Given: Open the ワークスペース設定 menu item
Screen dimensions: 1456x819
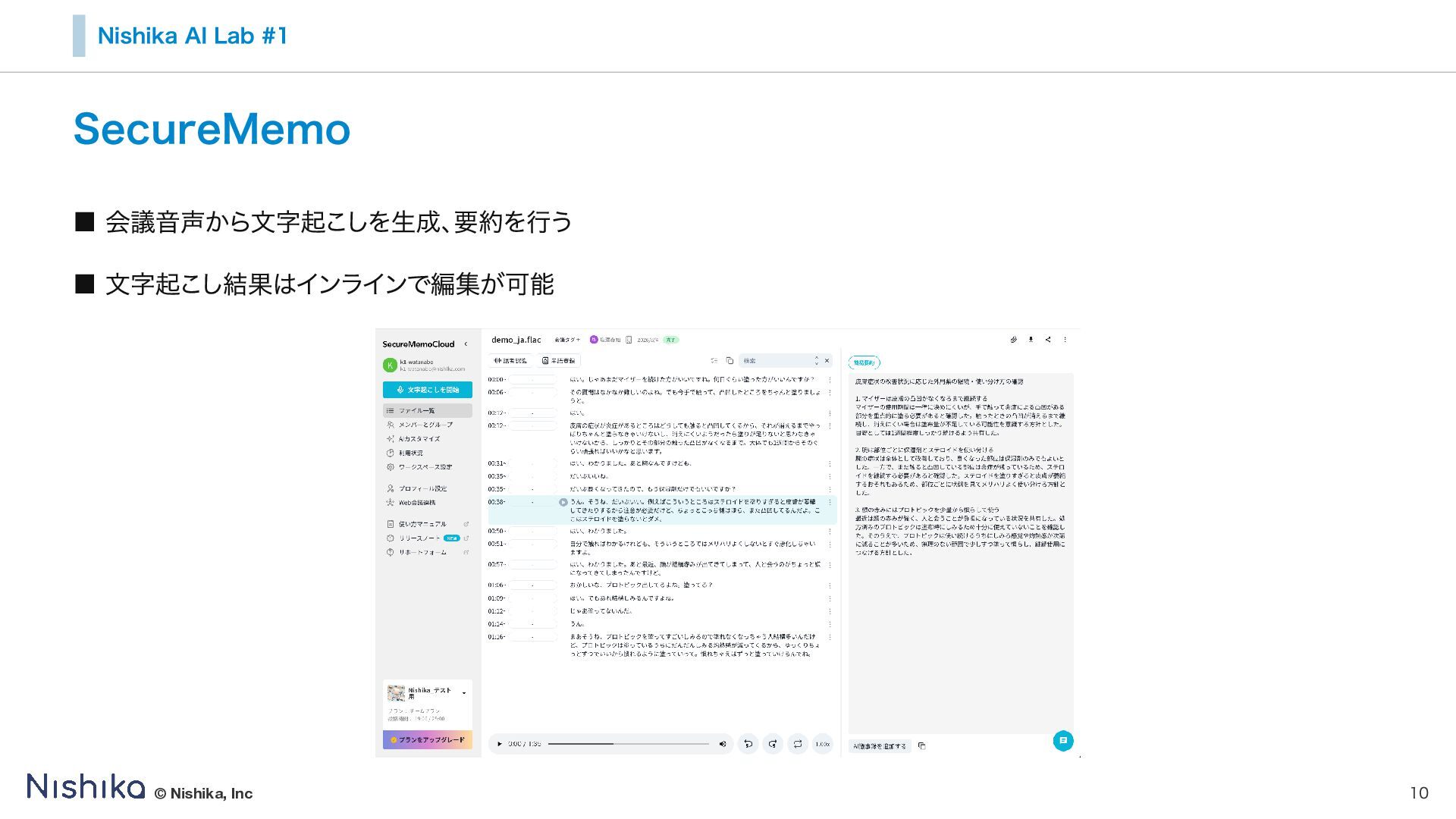Looking at the screenshot, I should 428,467.
